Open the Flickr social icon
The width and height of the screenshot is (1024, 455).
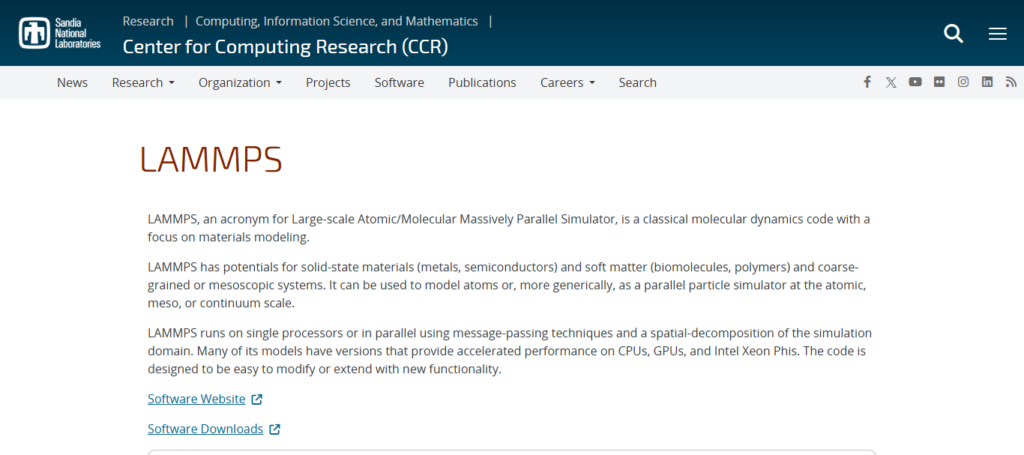(939, 82)
